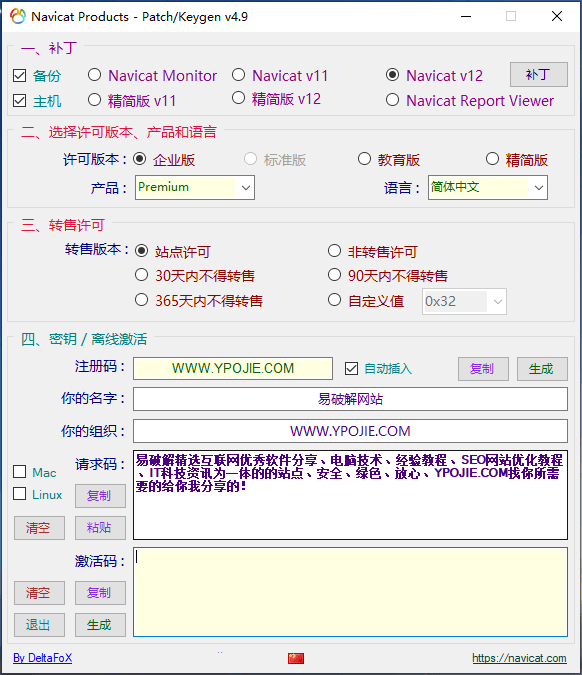Click 生成 button beside the 注册码 field
The width and height of the screenshot is (582, 675).
542,369
